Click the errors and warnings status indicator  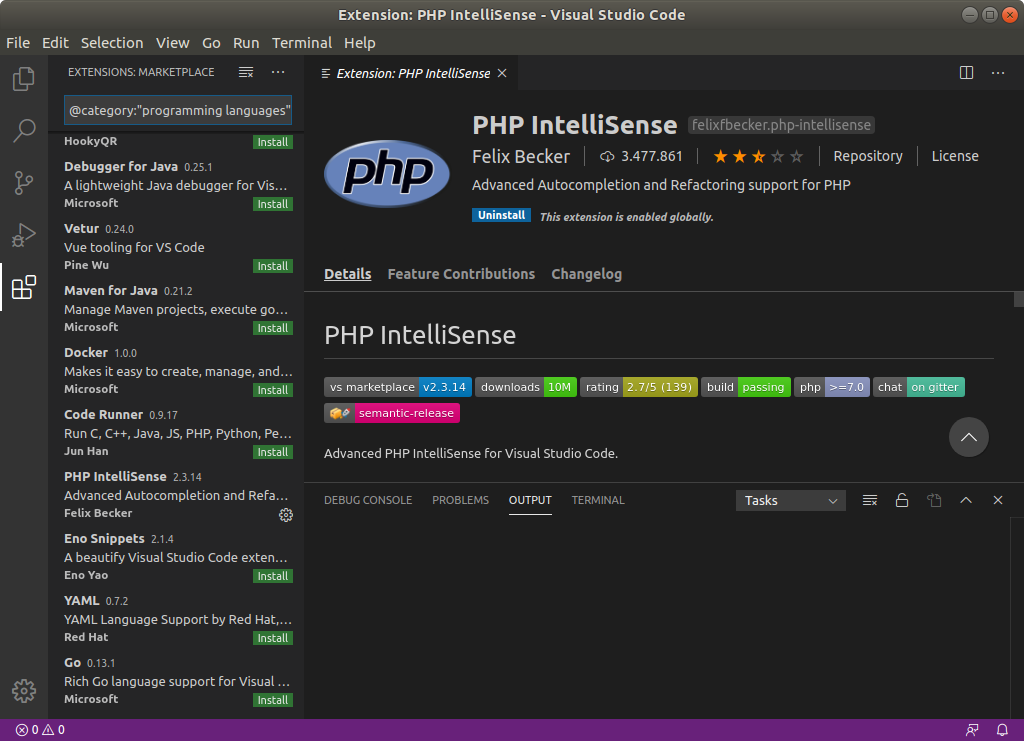[40, 730]
